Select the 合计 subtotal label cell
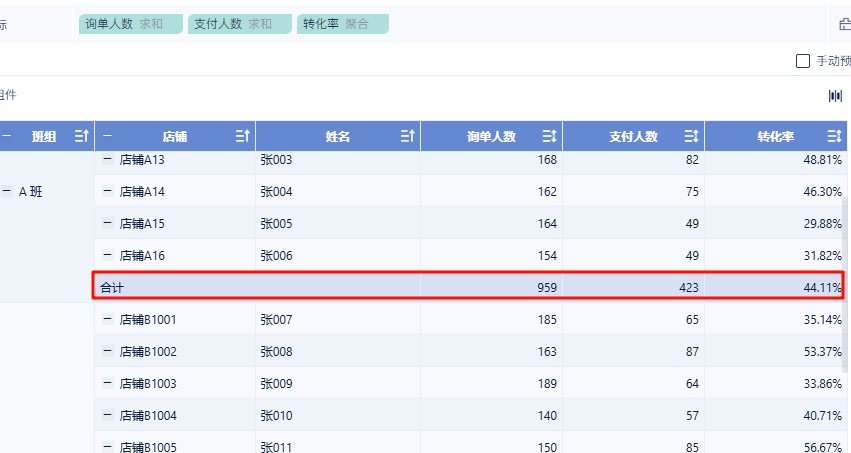 pyautogui.click(x=257, y=287)
